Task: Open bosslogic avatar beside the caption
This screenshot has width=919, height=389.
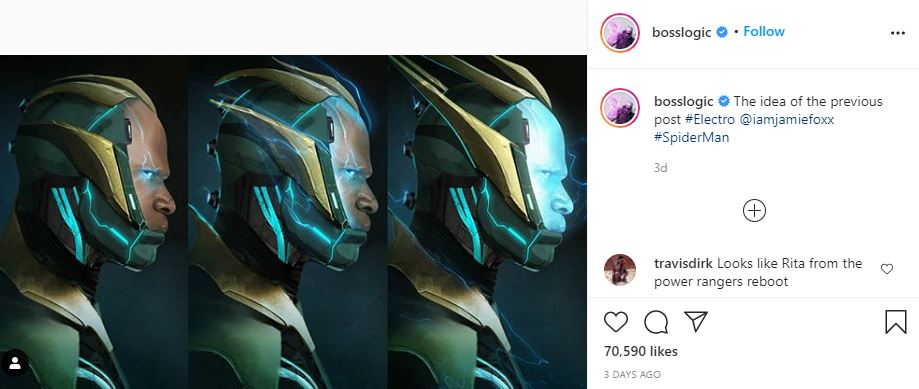Action: tap(620, 108)
